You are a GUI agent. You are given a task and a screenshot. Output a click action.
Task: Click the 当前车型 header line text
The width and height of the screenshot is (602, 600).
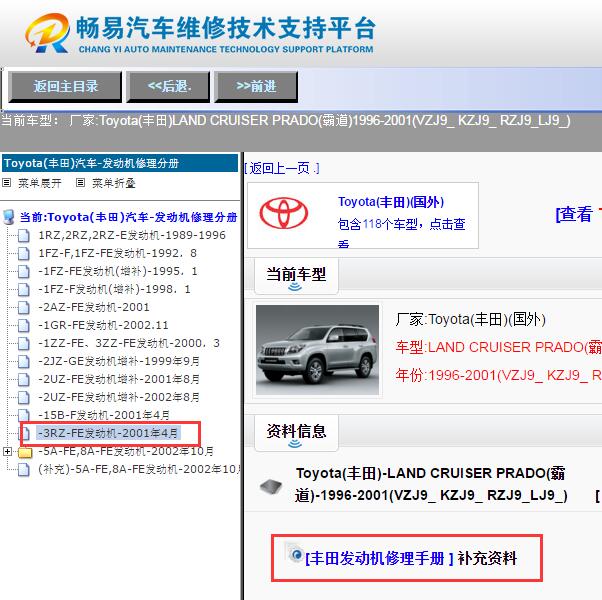(286, 121)
